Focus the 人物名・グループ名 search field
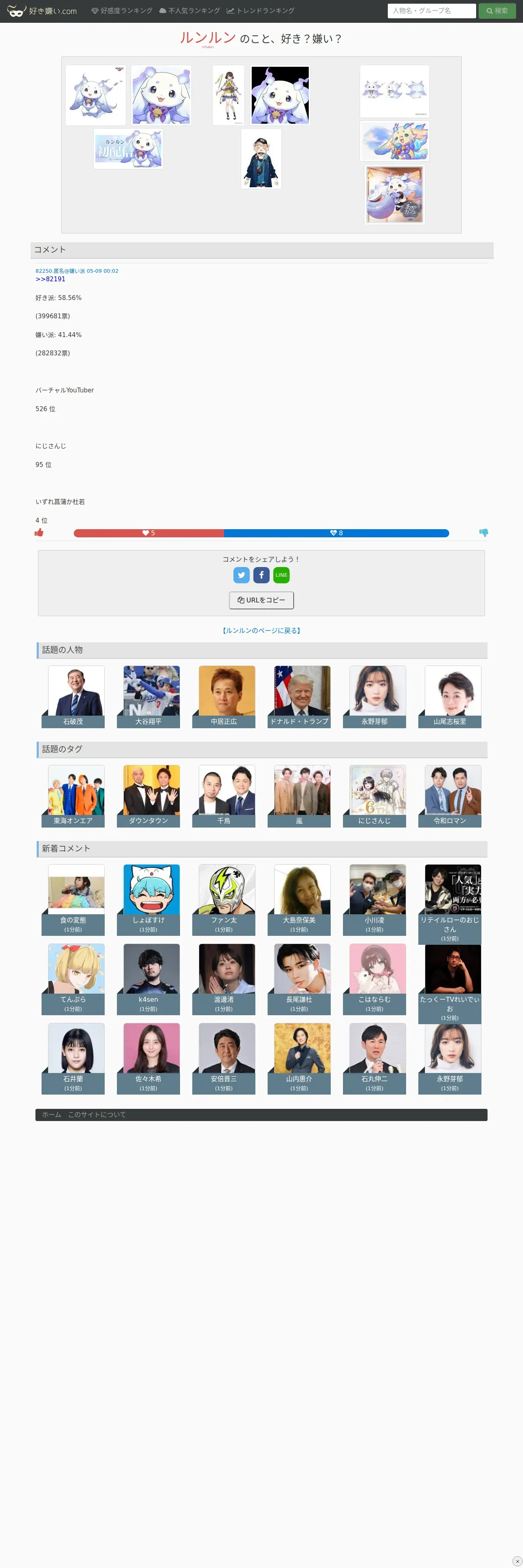This screenshot has width=523, height=1568. pos(432,11)
